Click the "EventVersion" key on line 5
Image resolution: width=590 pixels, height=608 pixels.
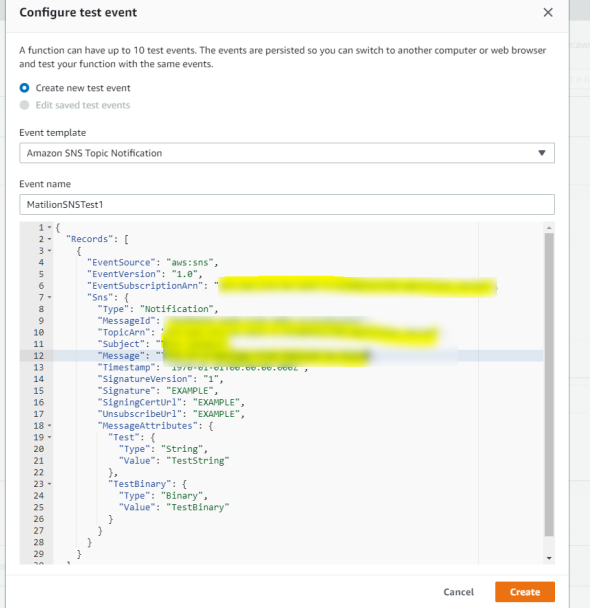pyautogui.click(x=124, y=274)
